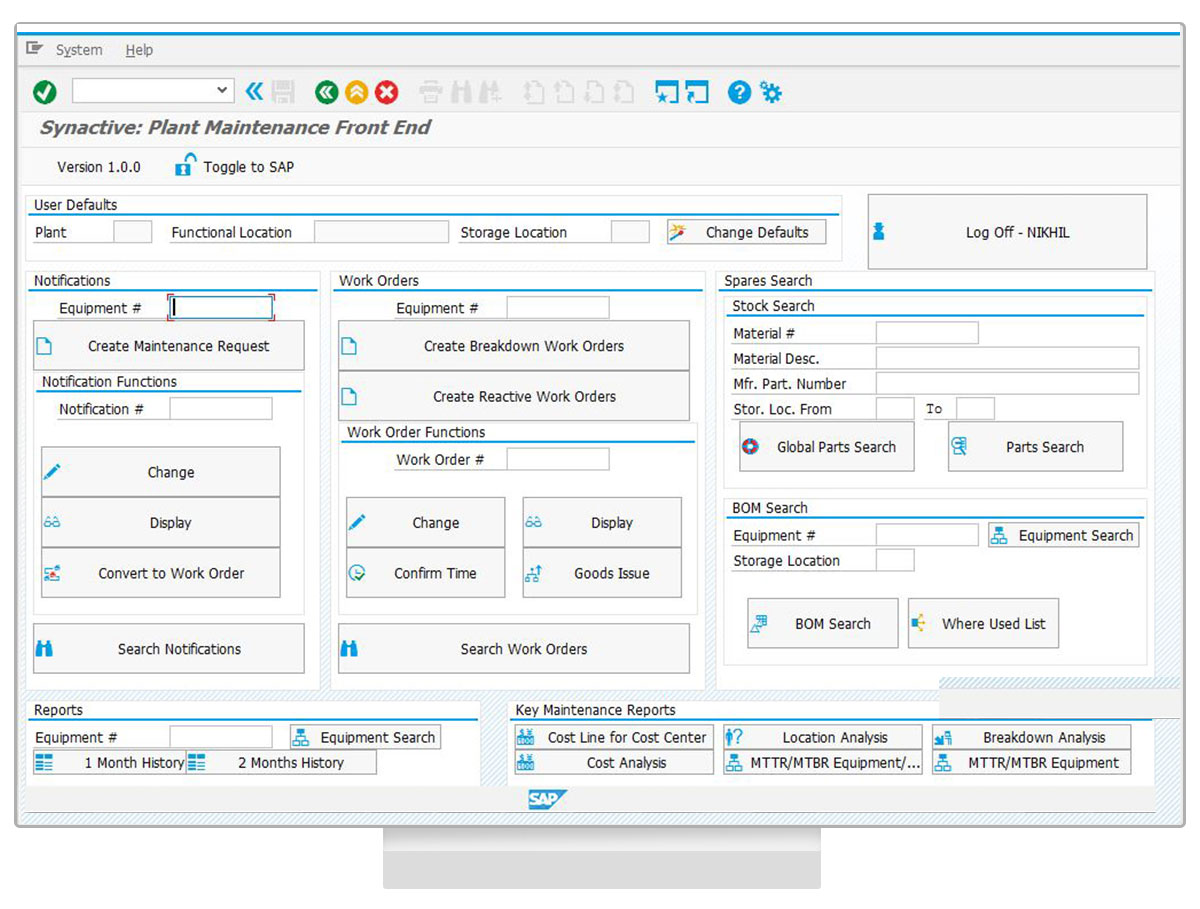Click the red Cancel icon in the toolbar
The image size is (1200, 909).
coord(387,91)
